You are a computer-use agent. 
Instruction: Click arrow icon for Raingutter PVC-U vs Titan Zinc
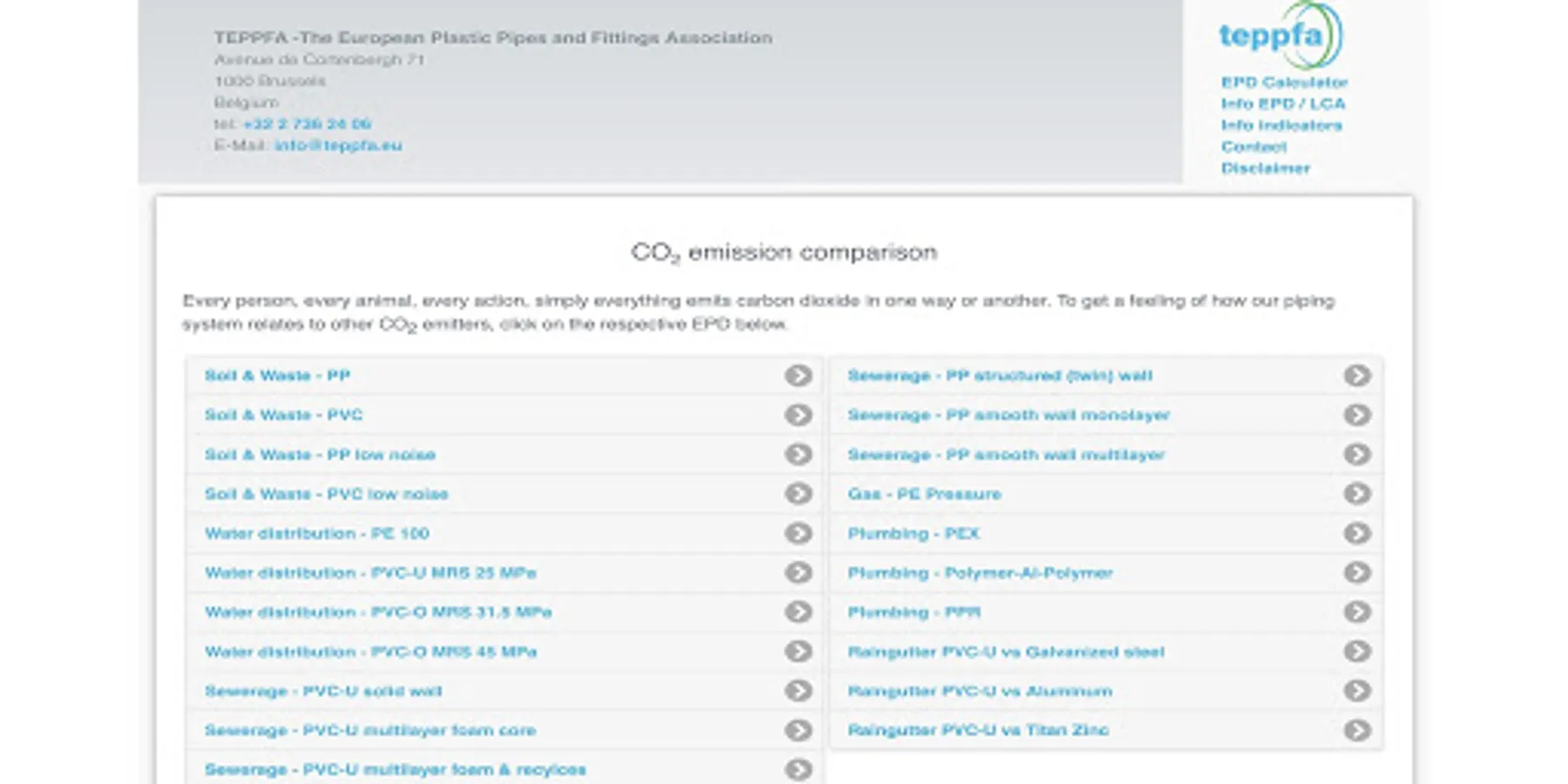coord(1356,730)
